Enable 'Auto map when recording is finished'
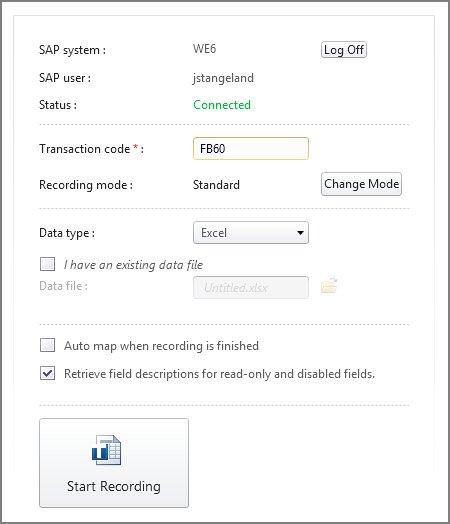Screen dimensions: 450x524 tap(47, 345)
